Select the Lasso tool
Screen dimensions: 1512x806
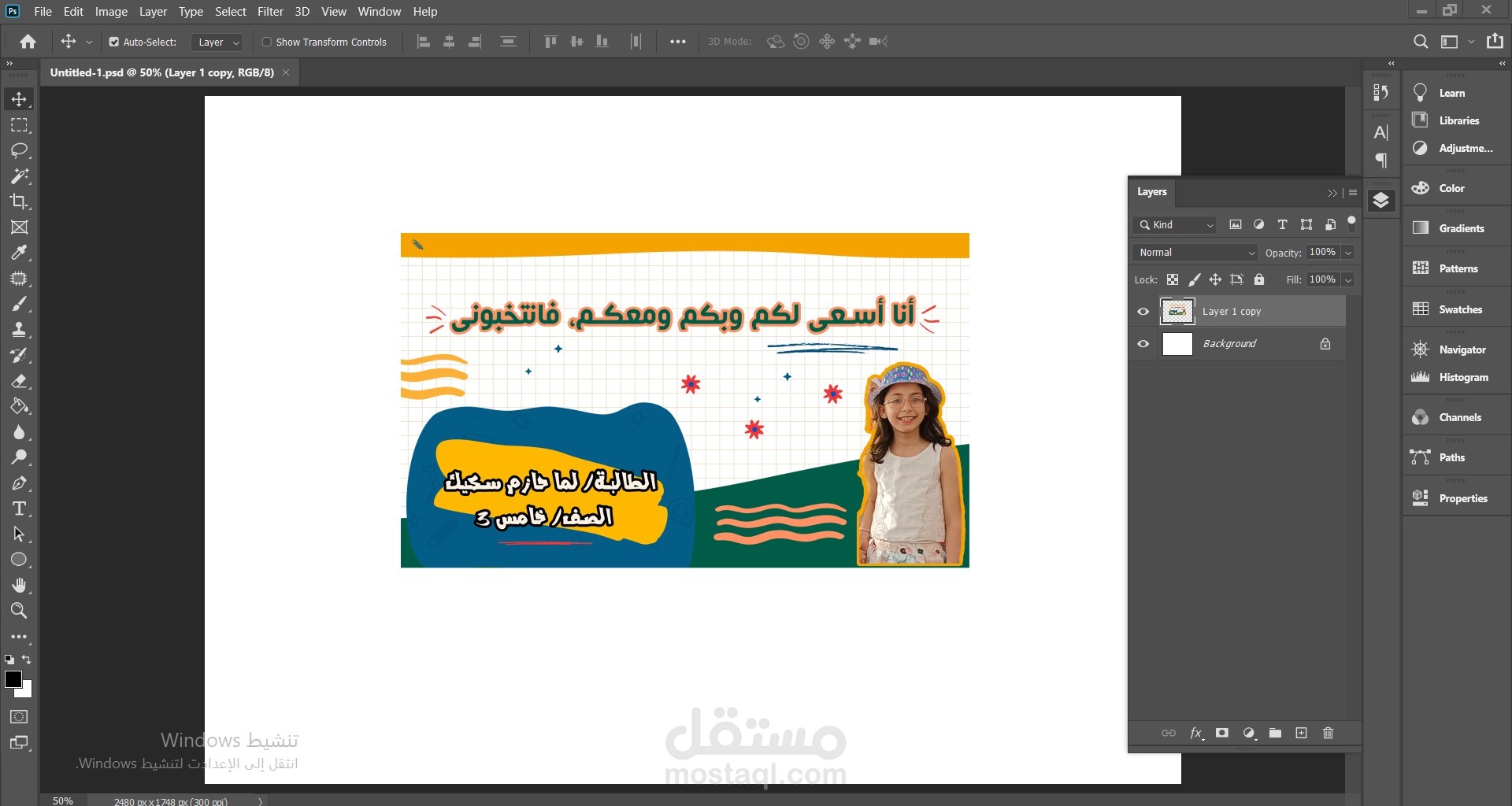19,150
